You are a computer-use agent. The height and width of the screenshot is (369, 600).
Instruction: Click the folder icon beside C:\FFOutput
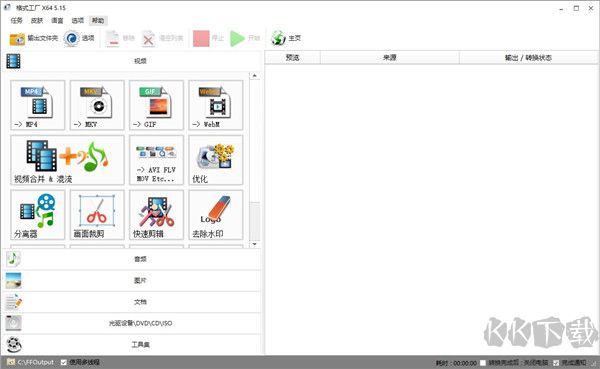coord(11,362)
